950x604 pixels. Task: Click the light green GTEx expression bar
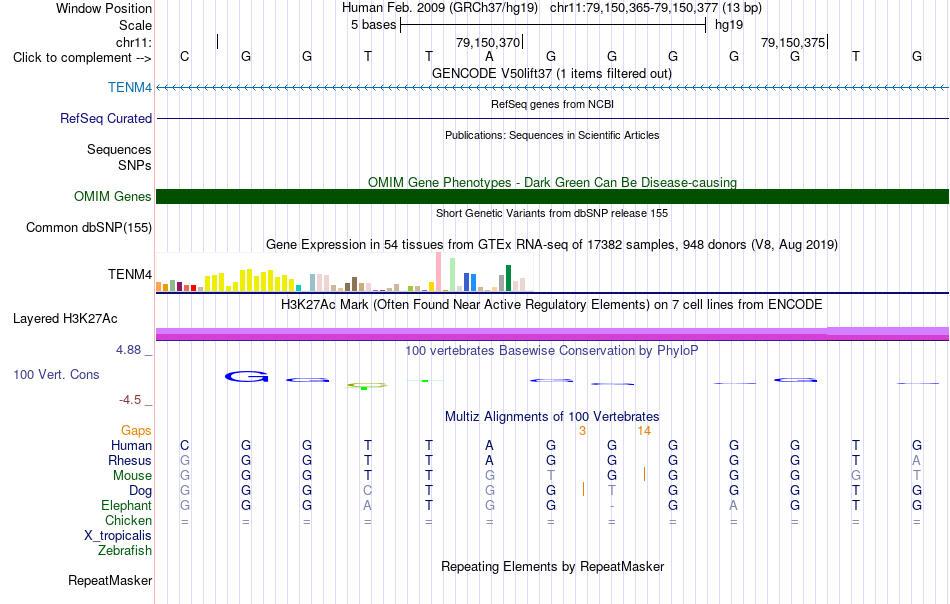[452, 274]
